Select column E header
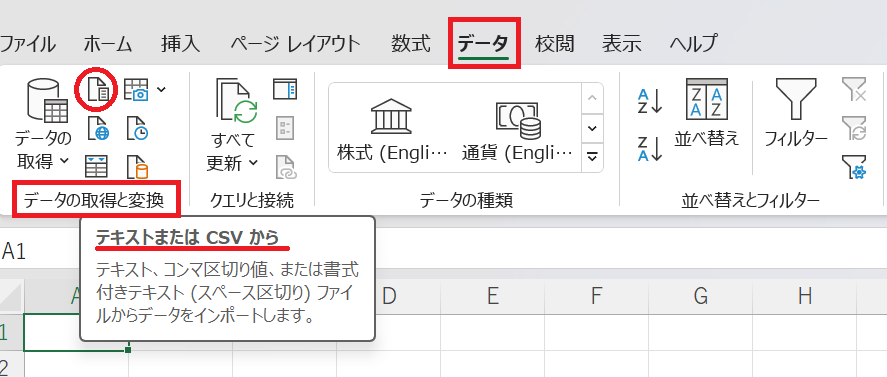 [x=492, y=295]
